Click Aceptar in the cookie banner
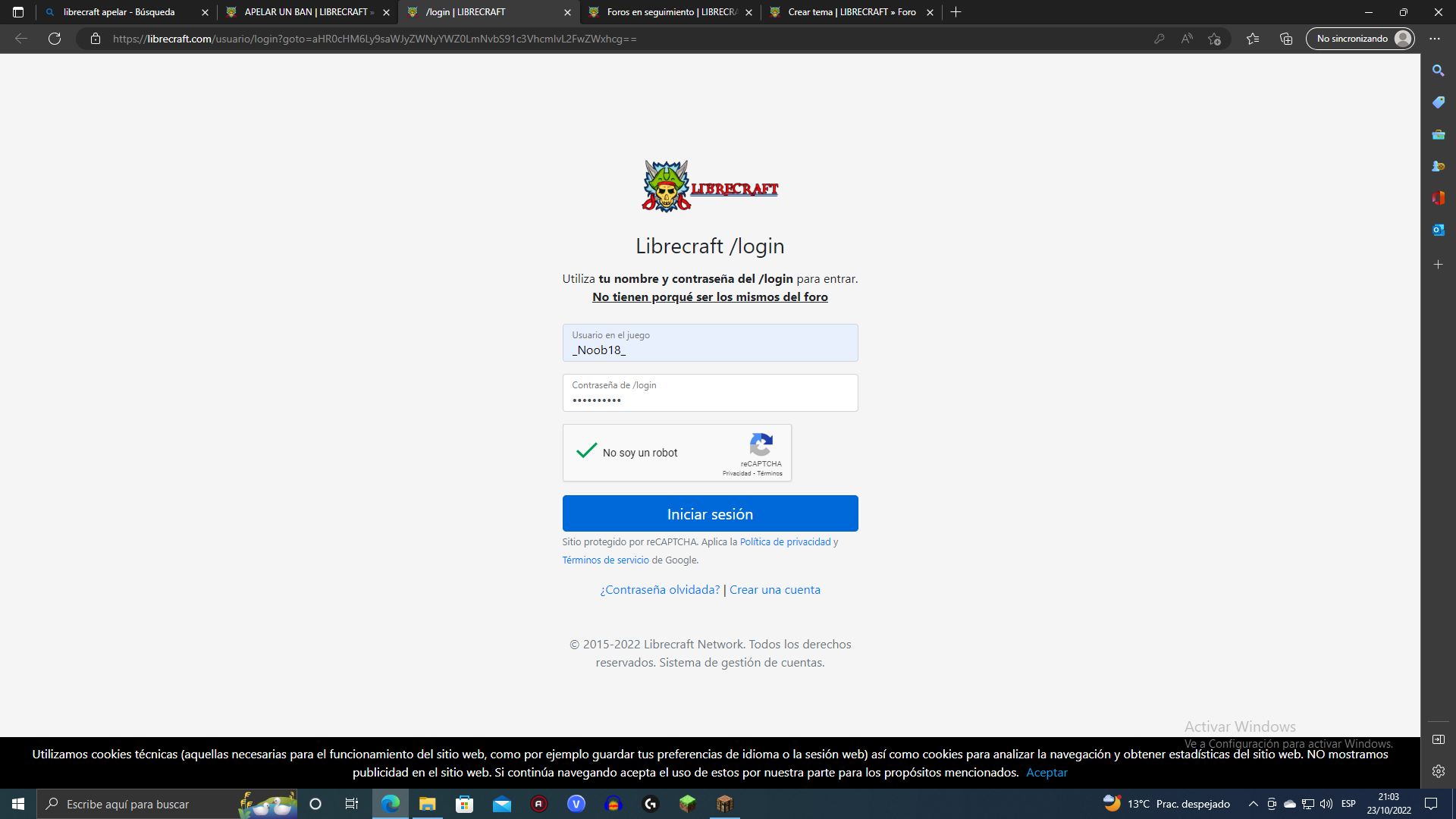 [x=1046, y=772]
